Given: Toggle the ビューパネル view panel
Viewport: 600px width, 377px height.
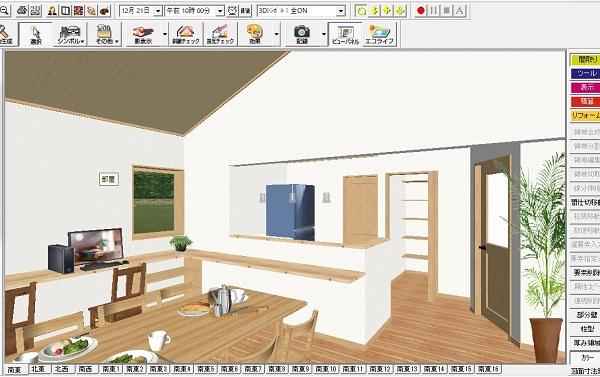Looking at the screenshot, I should point(345,34).
